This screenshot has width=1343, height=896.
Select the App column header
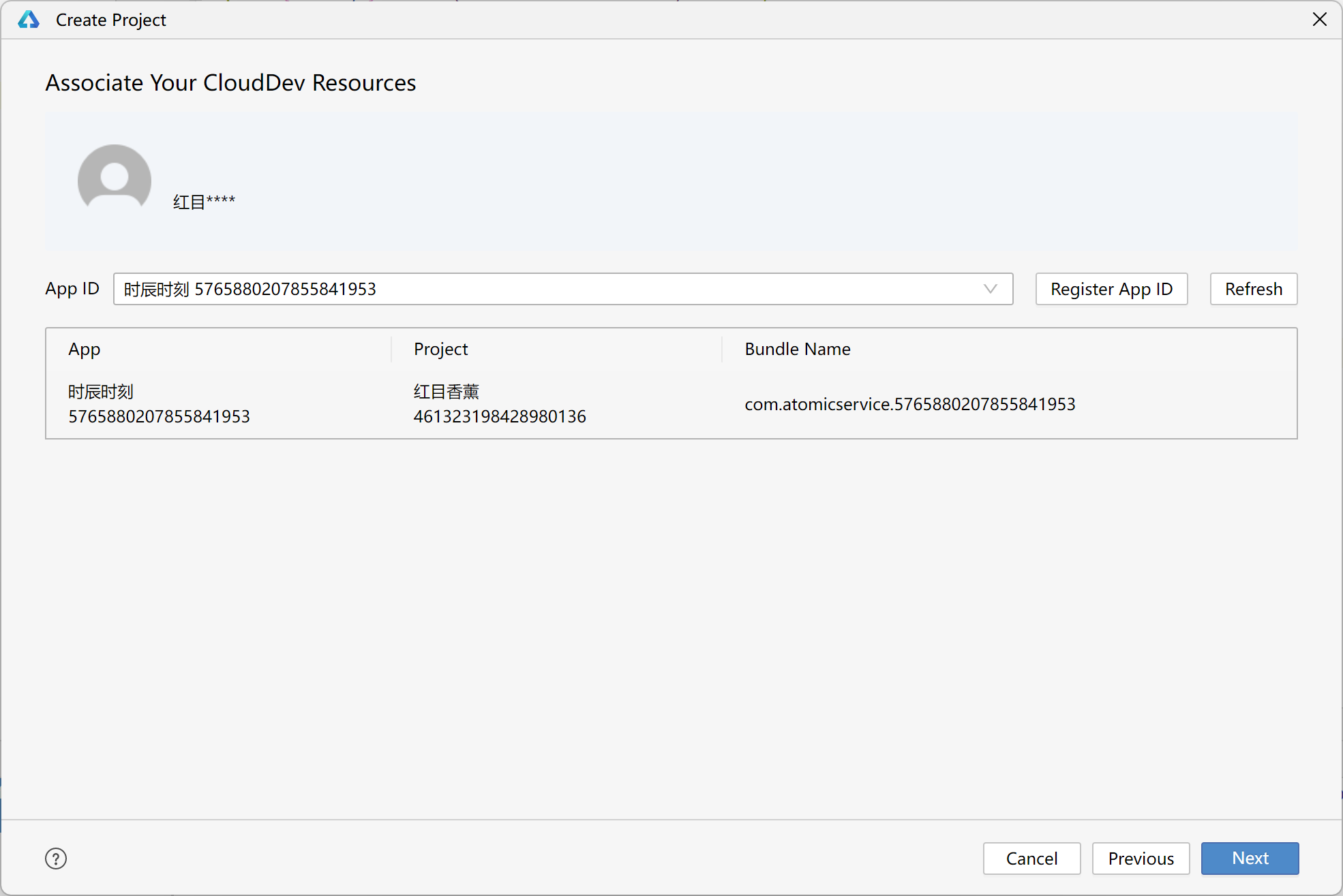point(85,350)
